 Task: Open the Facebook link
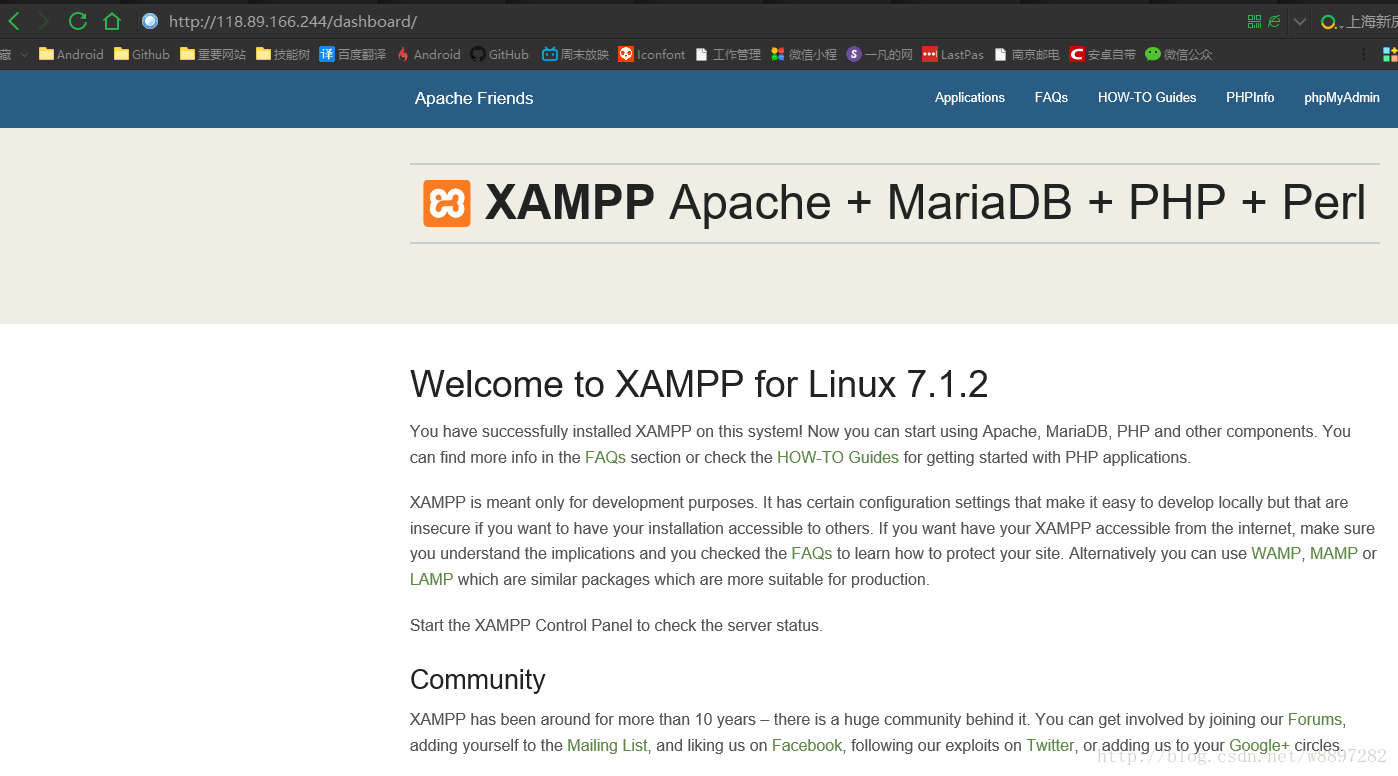coord(807,745)
